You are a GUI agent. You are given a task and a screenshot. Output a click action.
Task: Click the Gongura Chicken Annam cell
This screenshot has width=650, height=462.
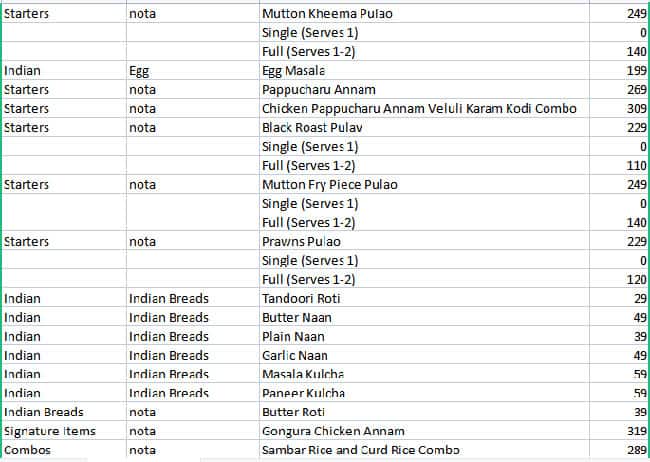[326, 431]
